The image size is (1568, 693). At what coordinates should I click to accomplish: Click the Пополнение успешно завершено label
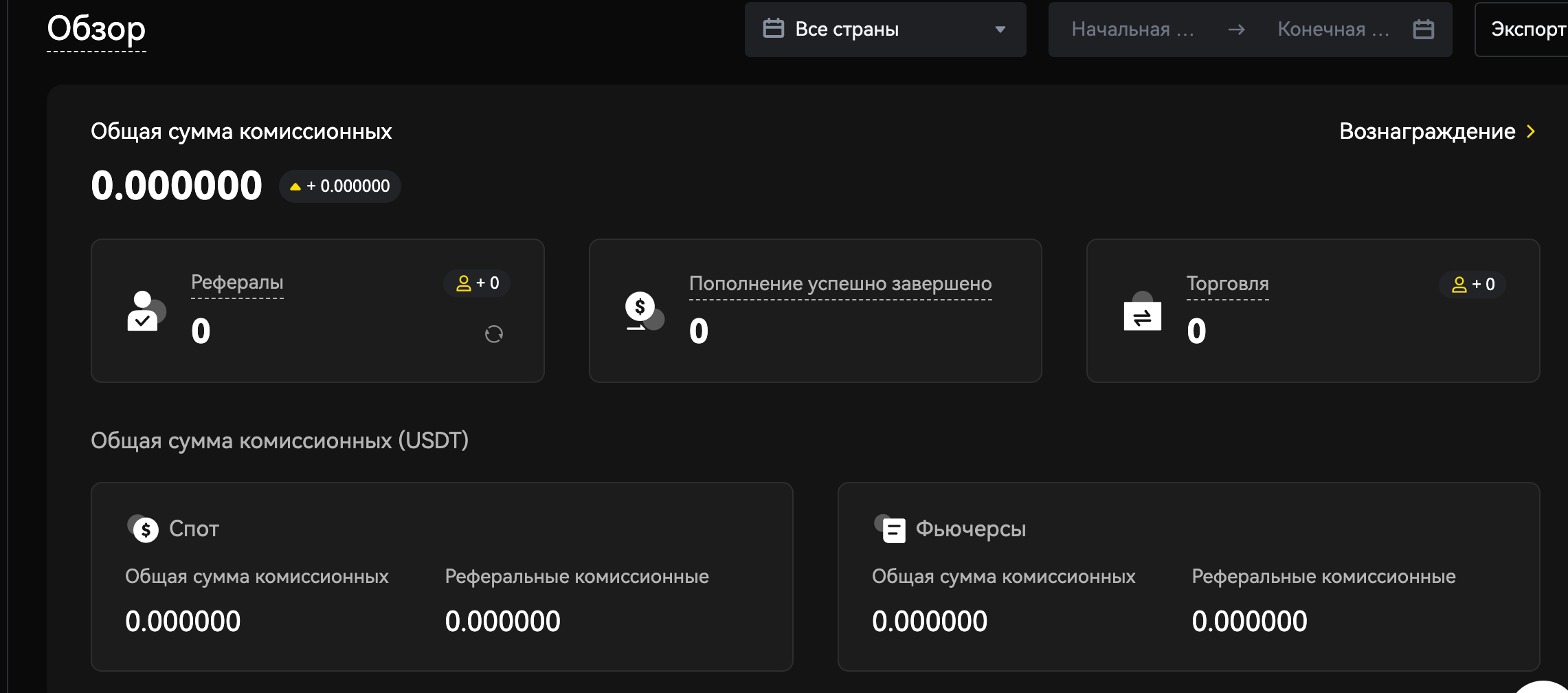click(x=840, y=284)
